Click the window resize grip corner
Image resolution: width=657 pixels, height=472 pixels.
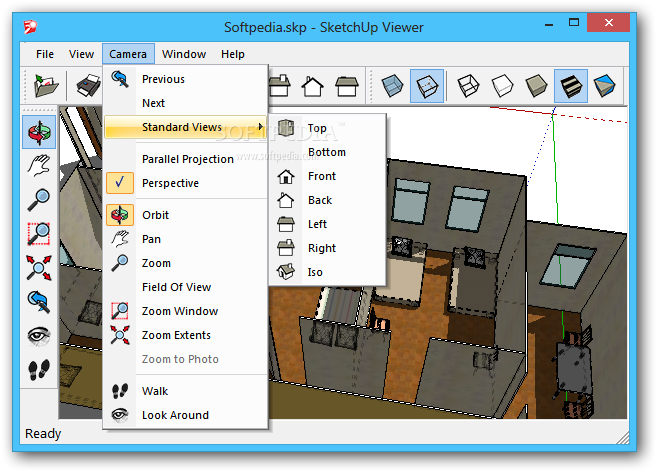pos(623,438)
